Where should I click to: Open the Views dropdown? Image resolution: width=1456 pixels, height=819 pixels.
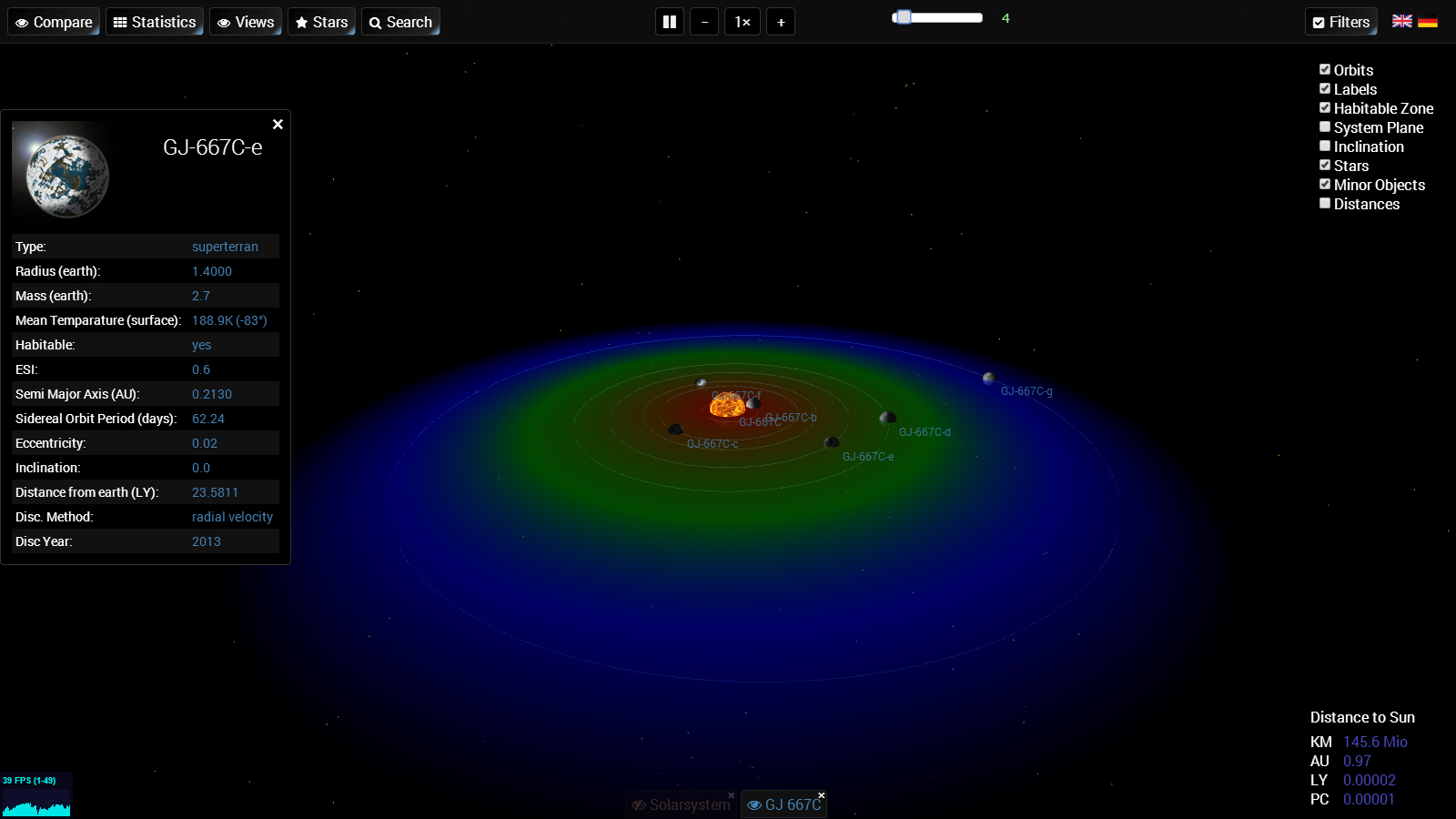pos(246,22)
